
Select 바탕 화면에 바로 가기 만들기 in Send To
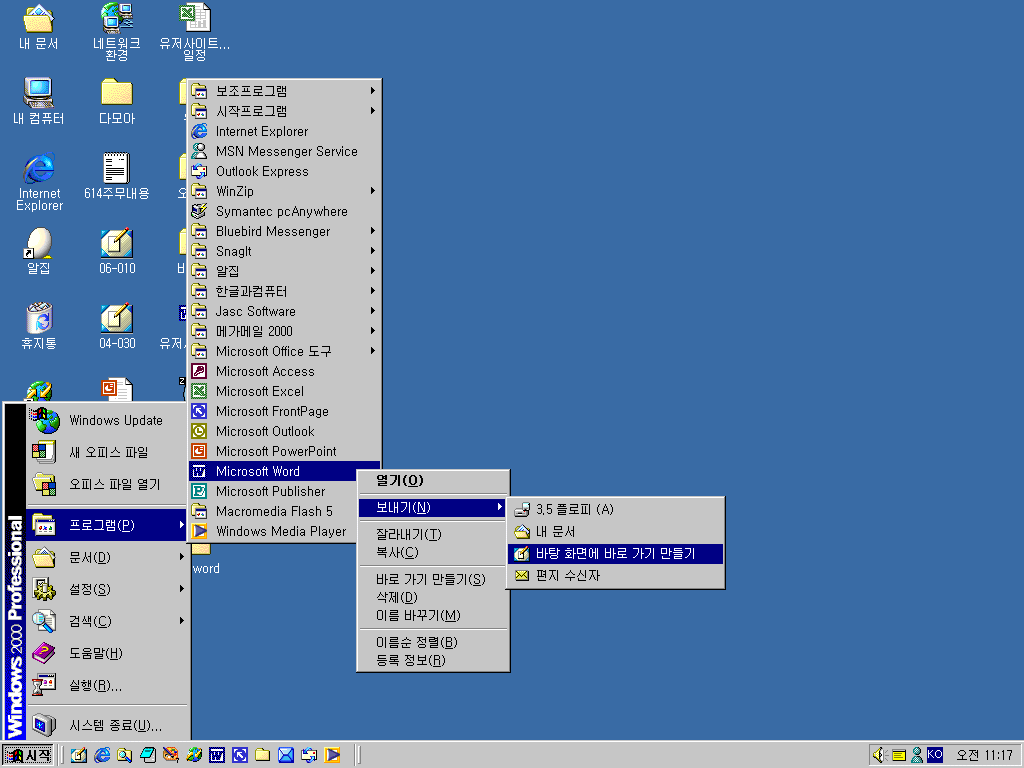click(615, 554)
